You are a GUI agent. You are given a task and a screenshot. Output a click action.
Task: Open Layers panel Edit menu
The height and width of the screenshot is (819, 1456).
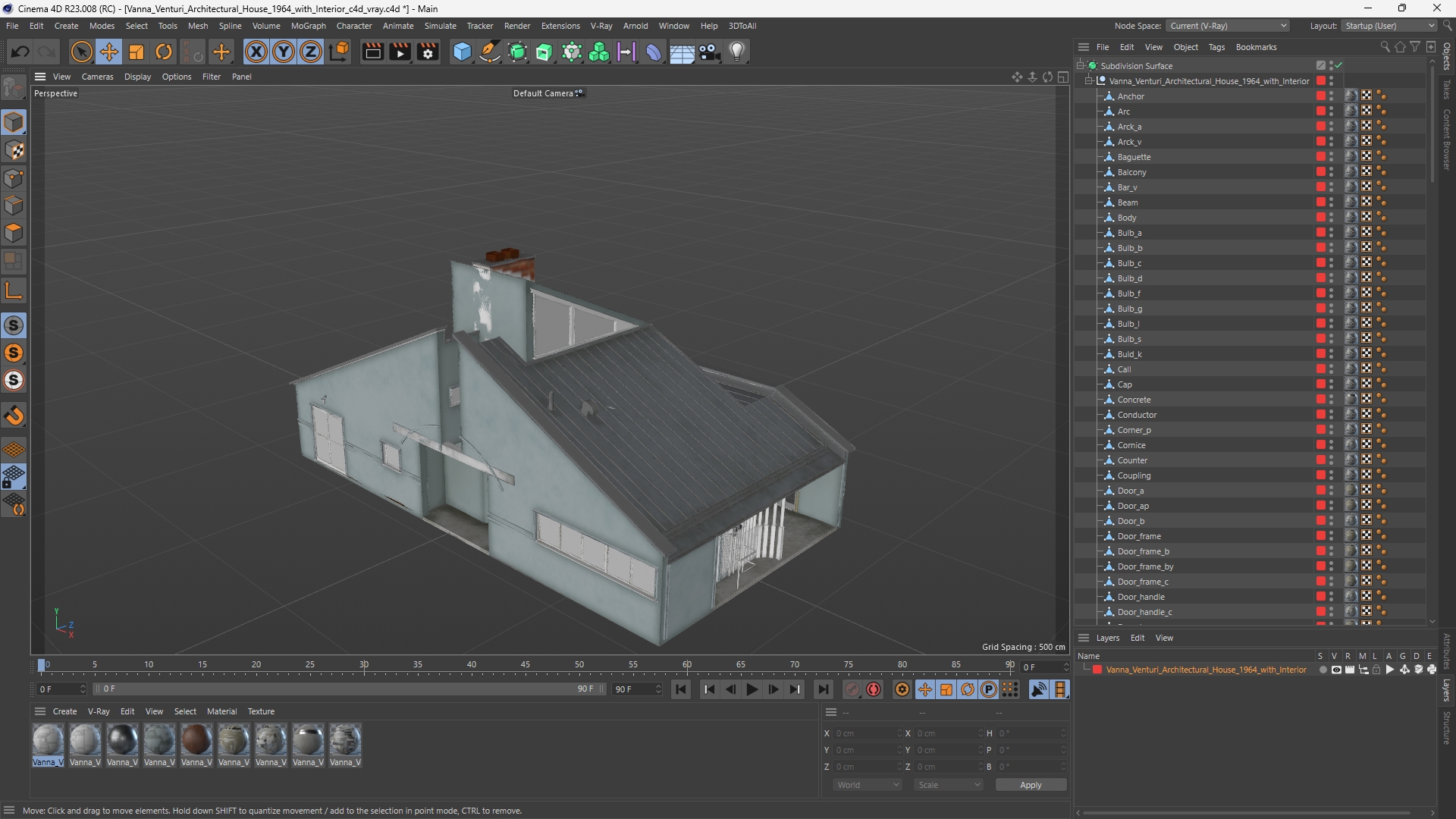click(x=1137, y=638)
